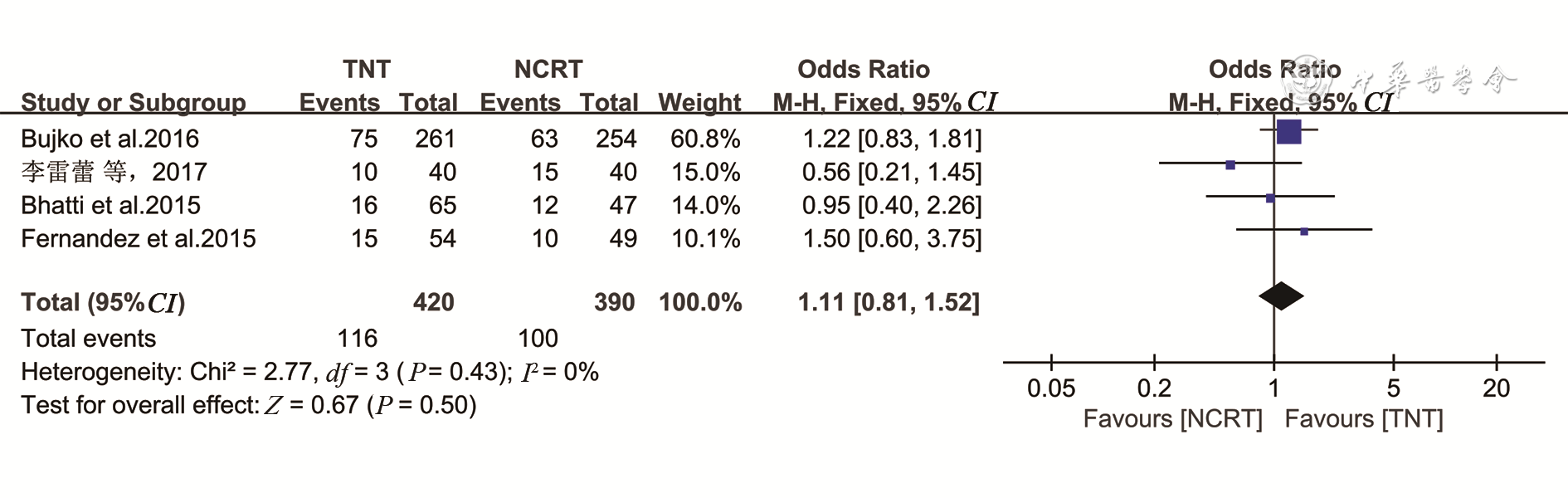Select the Bujko et al.2016 study label

click(x=110, y=139)
